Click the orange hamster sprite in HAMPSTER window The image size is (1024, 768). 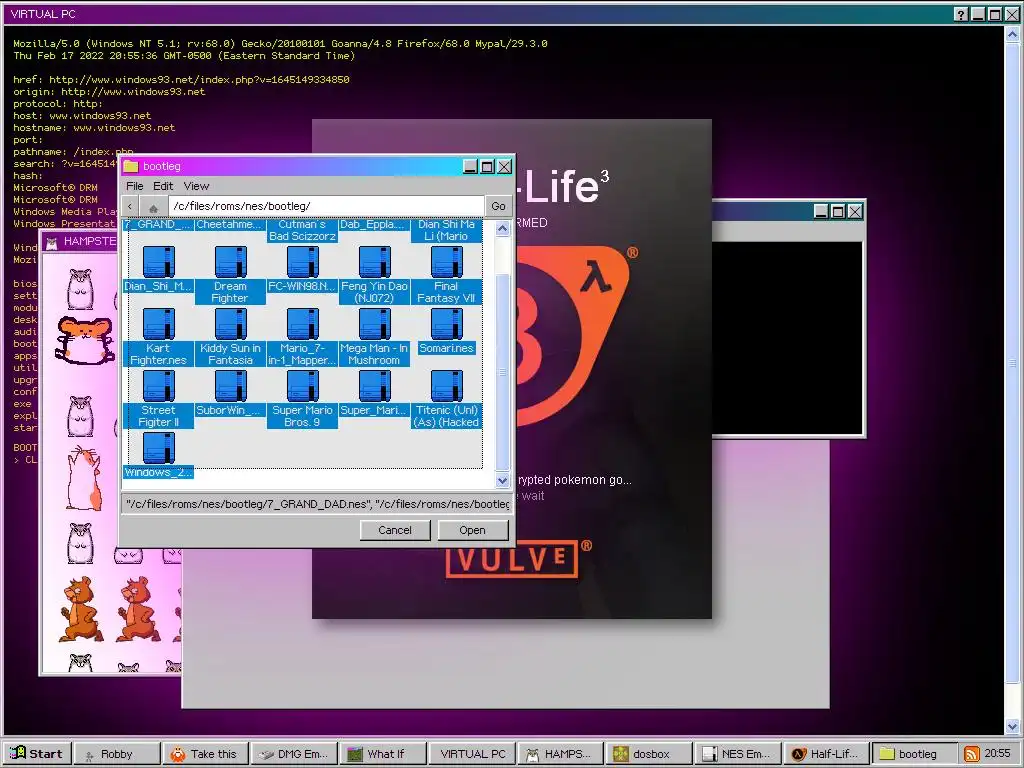coord(84,340)
